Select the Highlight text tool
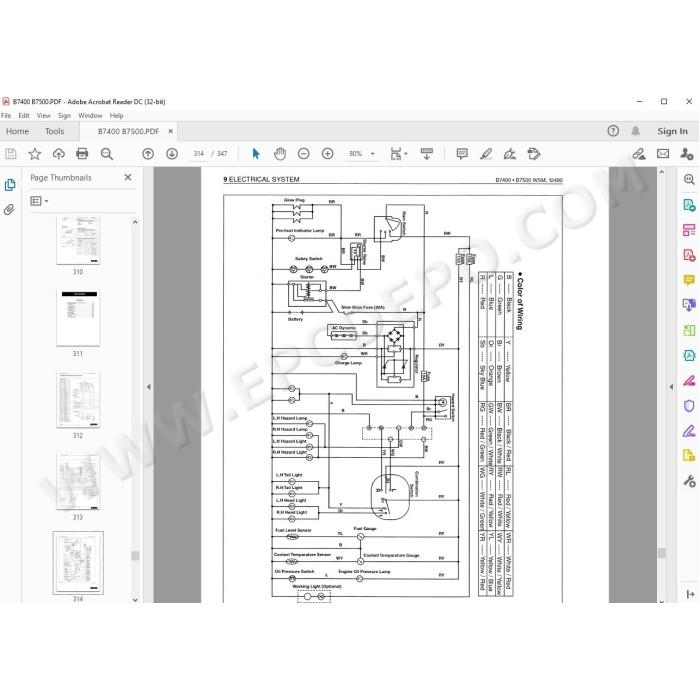Image resolution: width=700 pixels, height=700 pixels. point(486,154)
